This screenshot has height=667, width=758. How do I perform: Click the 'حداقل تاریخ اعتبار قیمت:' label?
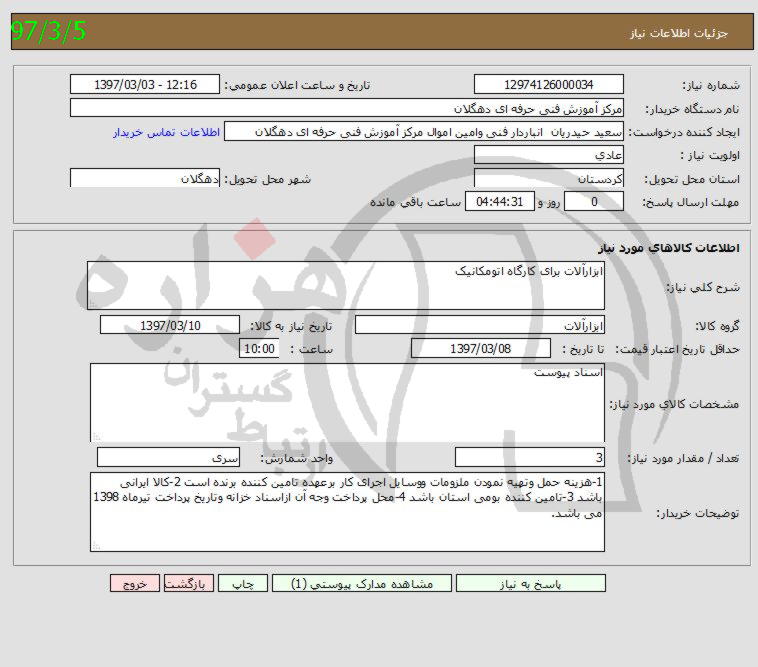pos(677,349)
